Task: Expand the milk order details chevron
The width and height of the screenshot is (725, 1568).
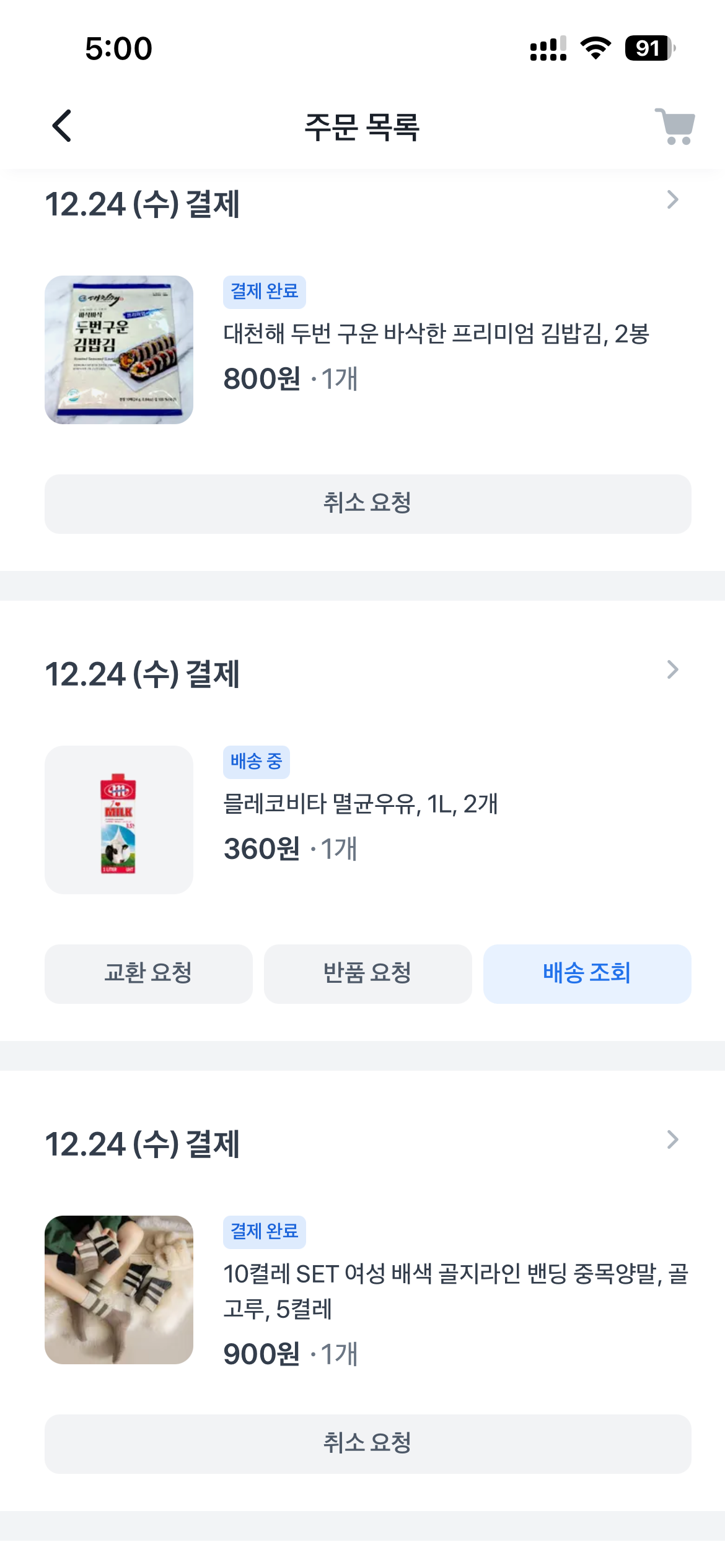Action: pos(672,669)
